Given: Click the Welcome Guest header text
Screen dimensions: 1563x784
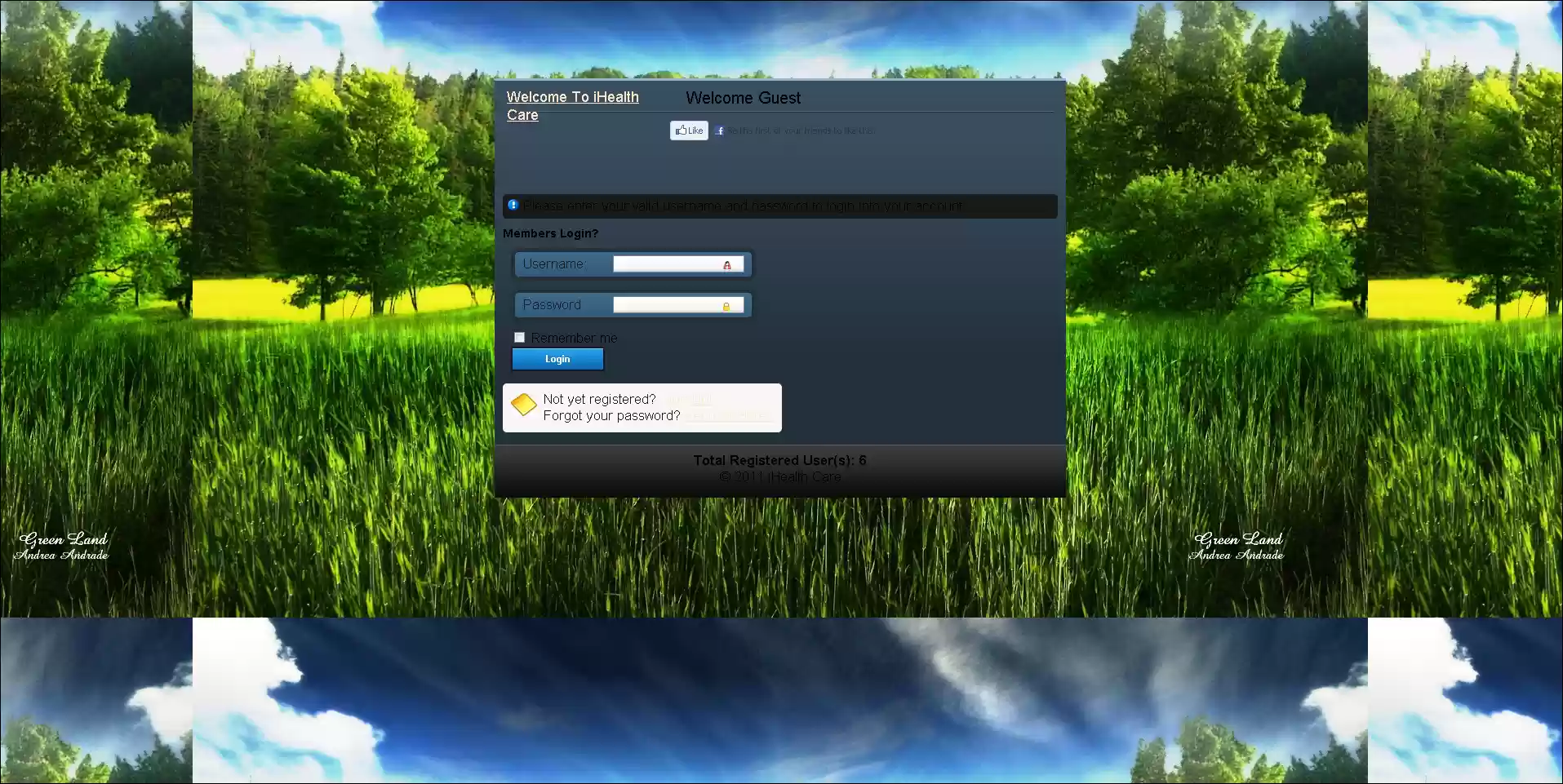Looking at the screenshot, I should 743,98.
